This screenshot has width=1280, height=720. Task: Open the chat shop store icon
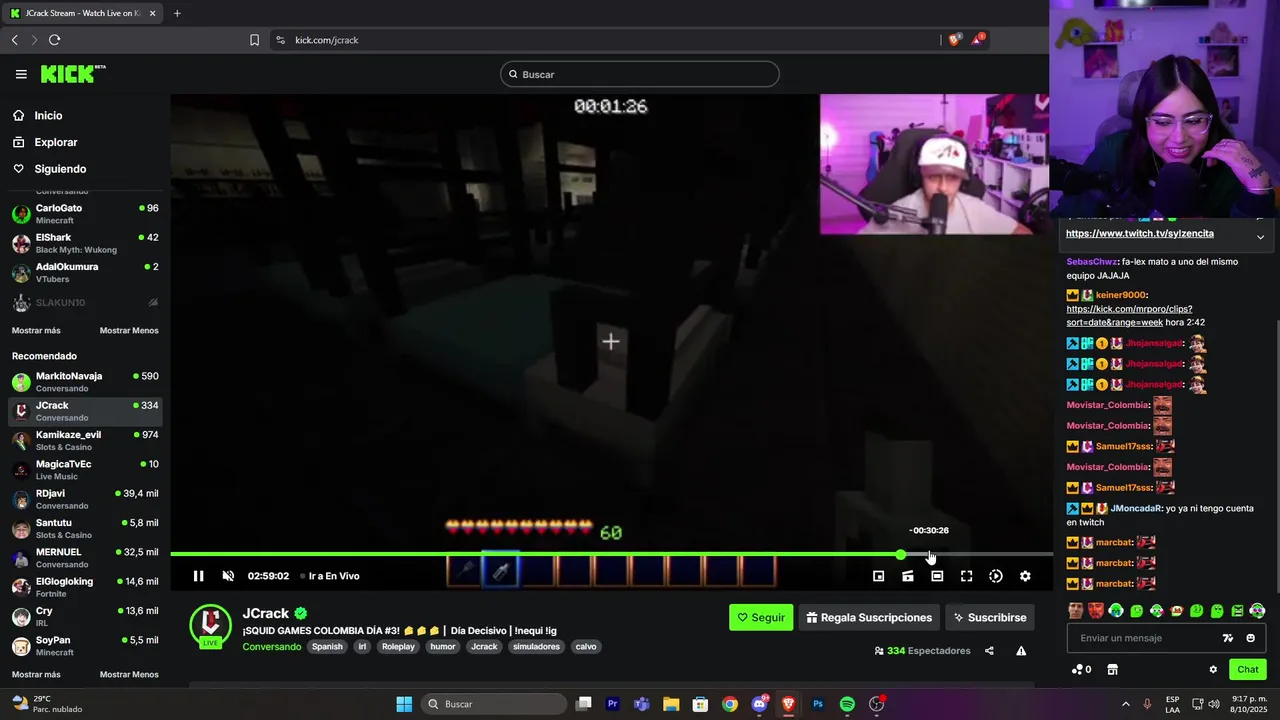(x=1112, y=670)
